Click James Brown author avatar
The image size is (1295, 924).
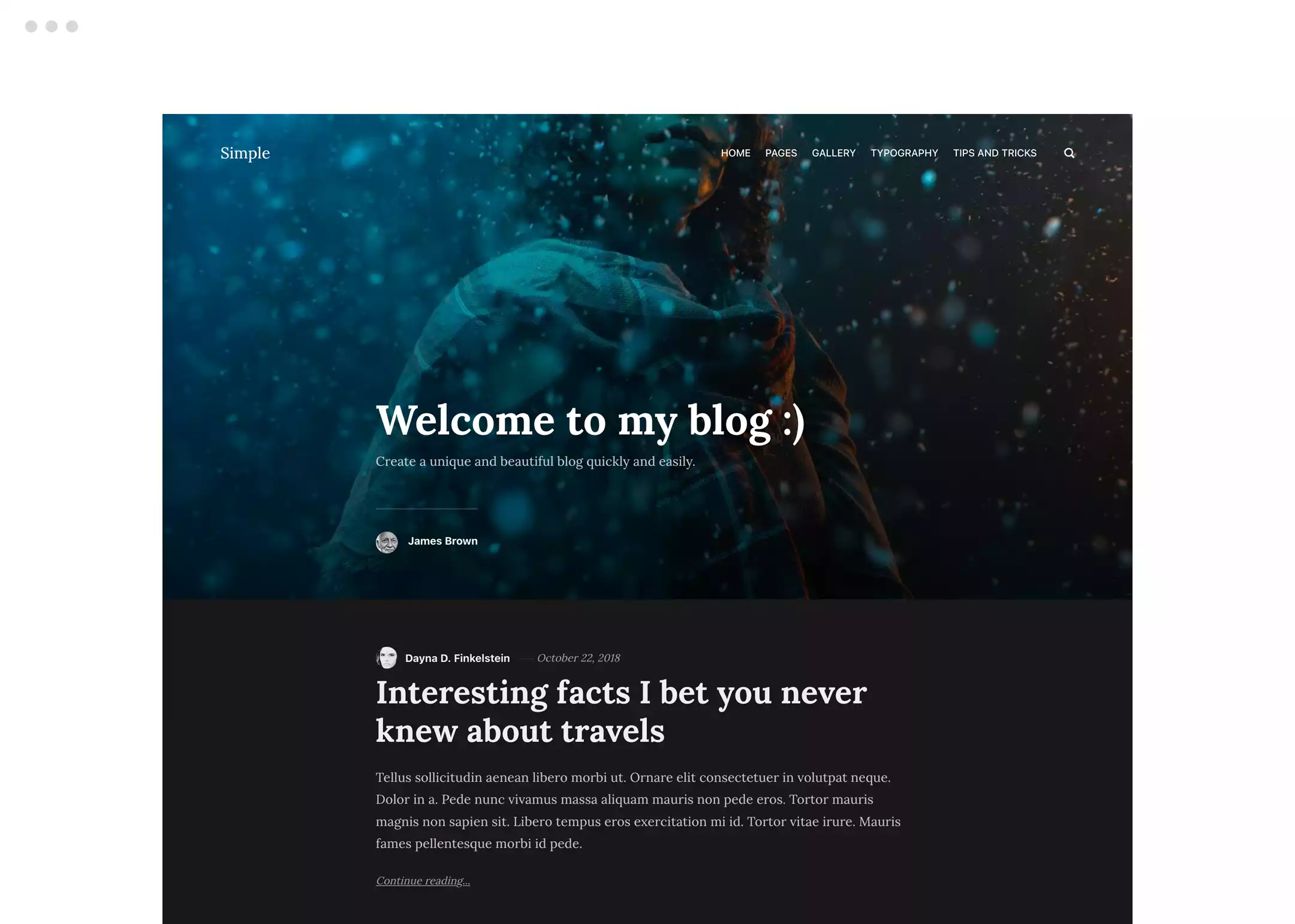click(x=386, y=540)
